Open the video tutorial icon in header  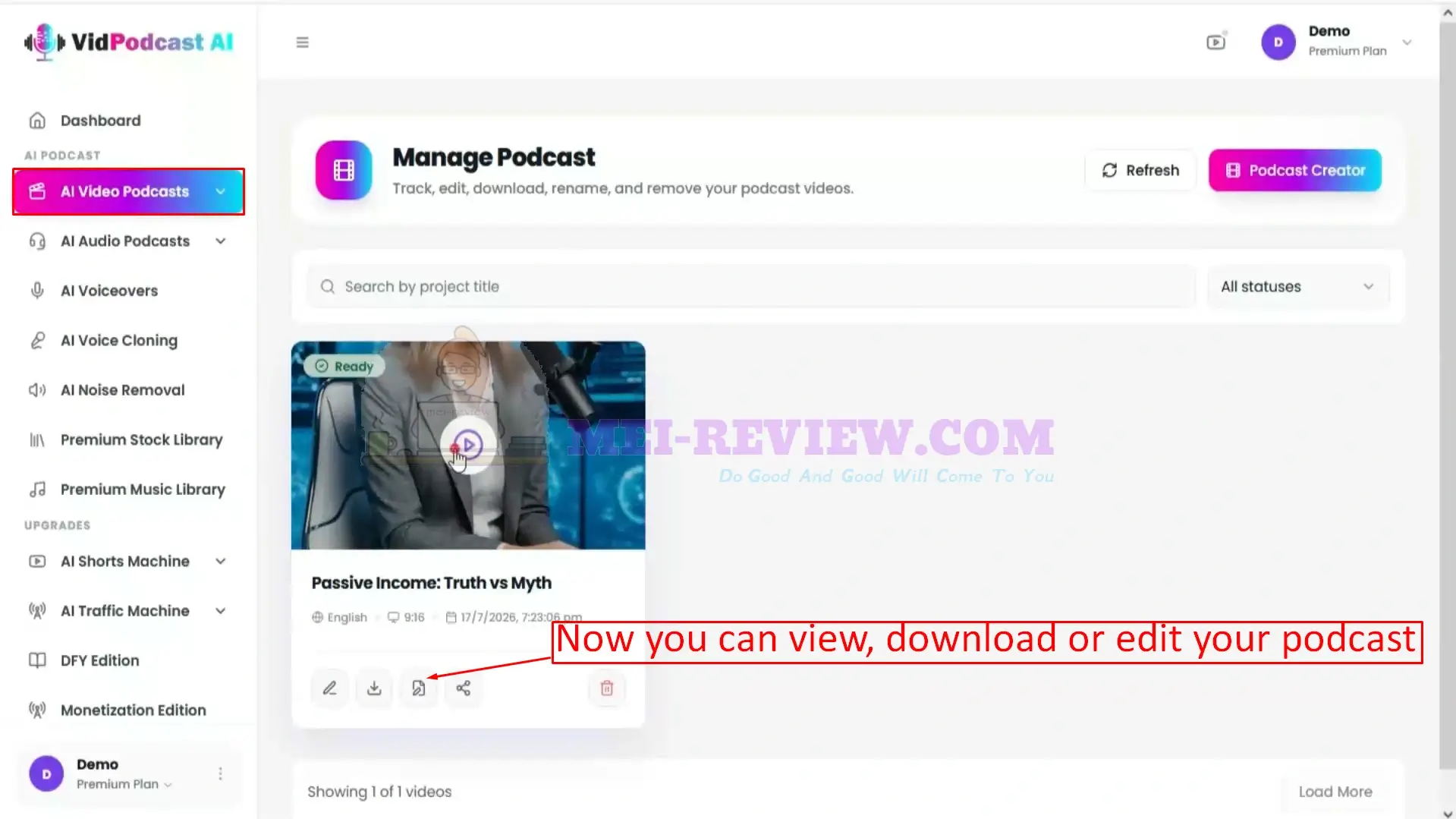(x=1216, y=42)
